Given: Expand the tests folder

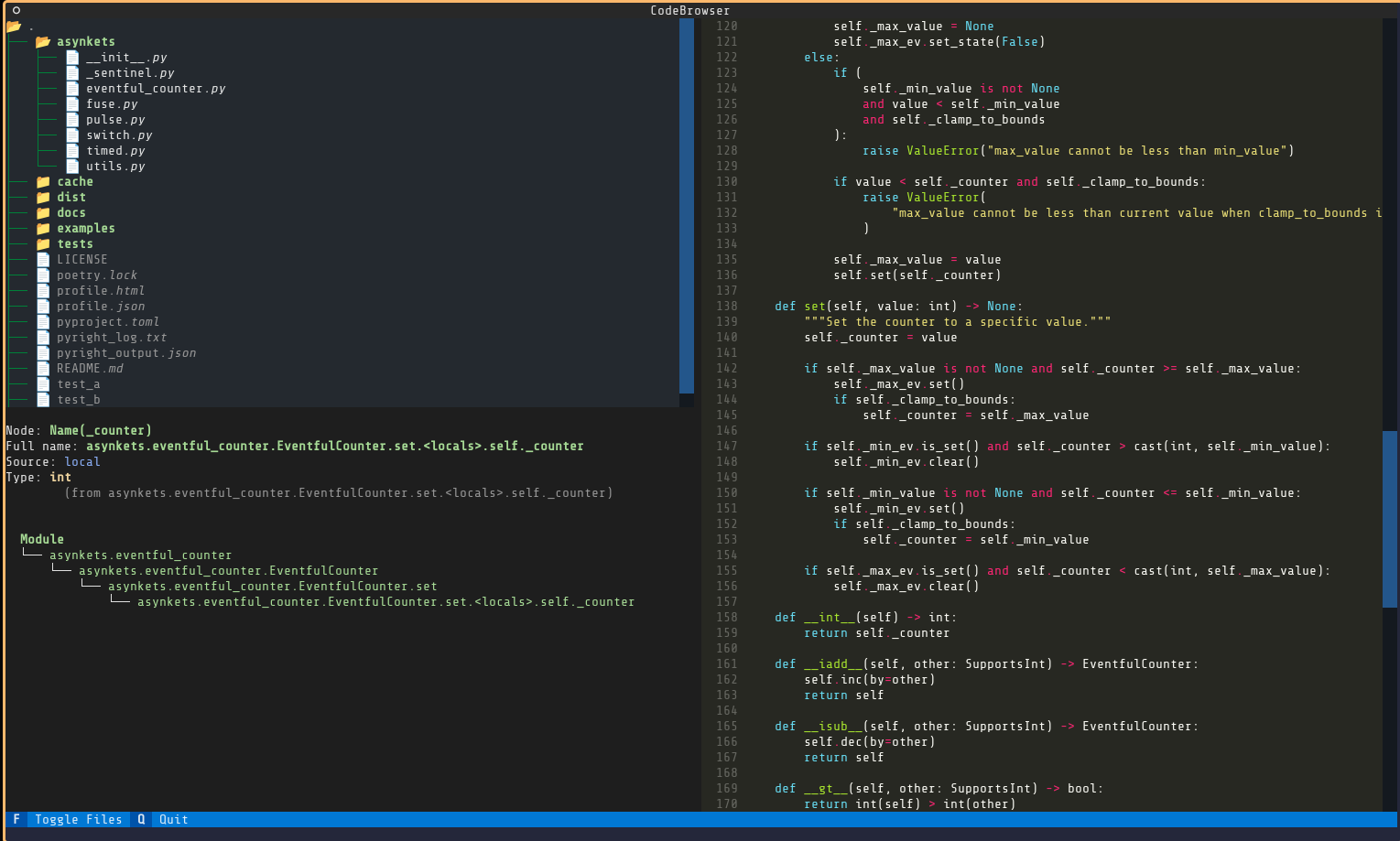Looking at the screenshot, I should pos(75,243).
